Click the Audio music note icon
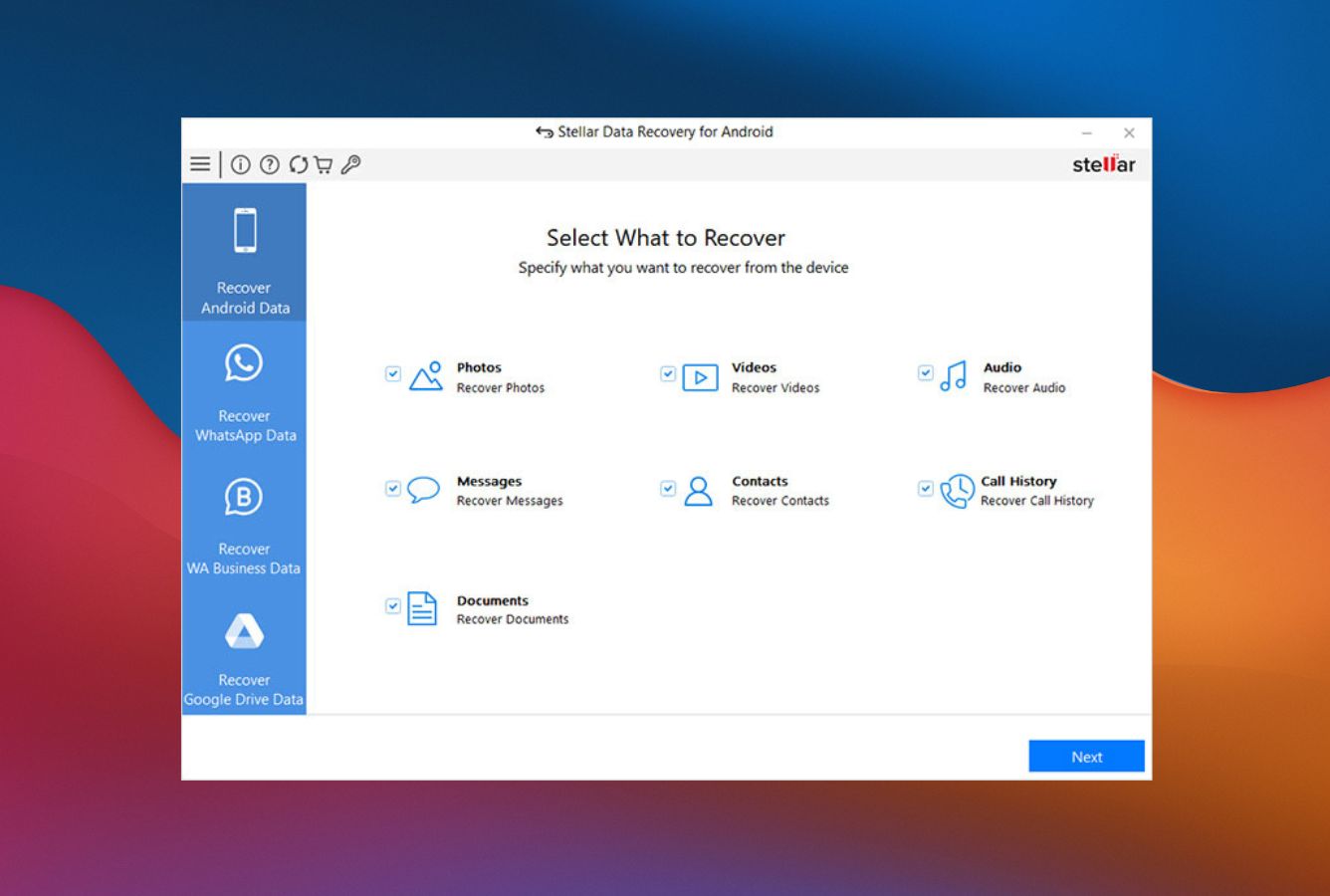 point(954,376)
